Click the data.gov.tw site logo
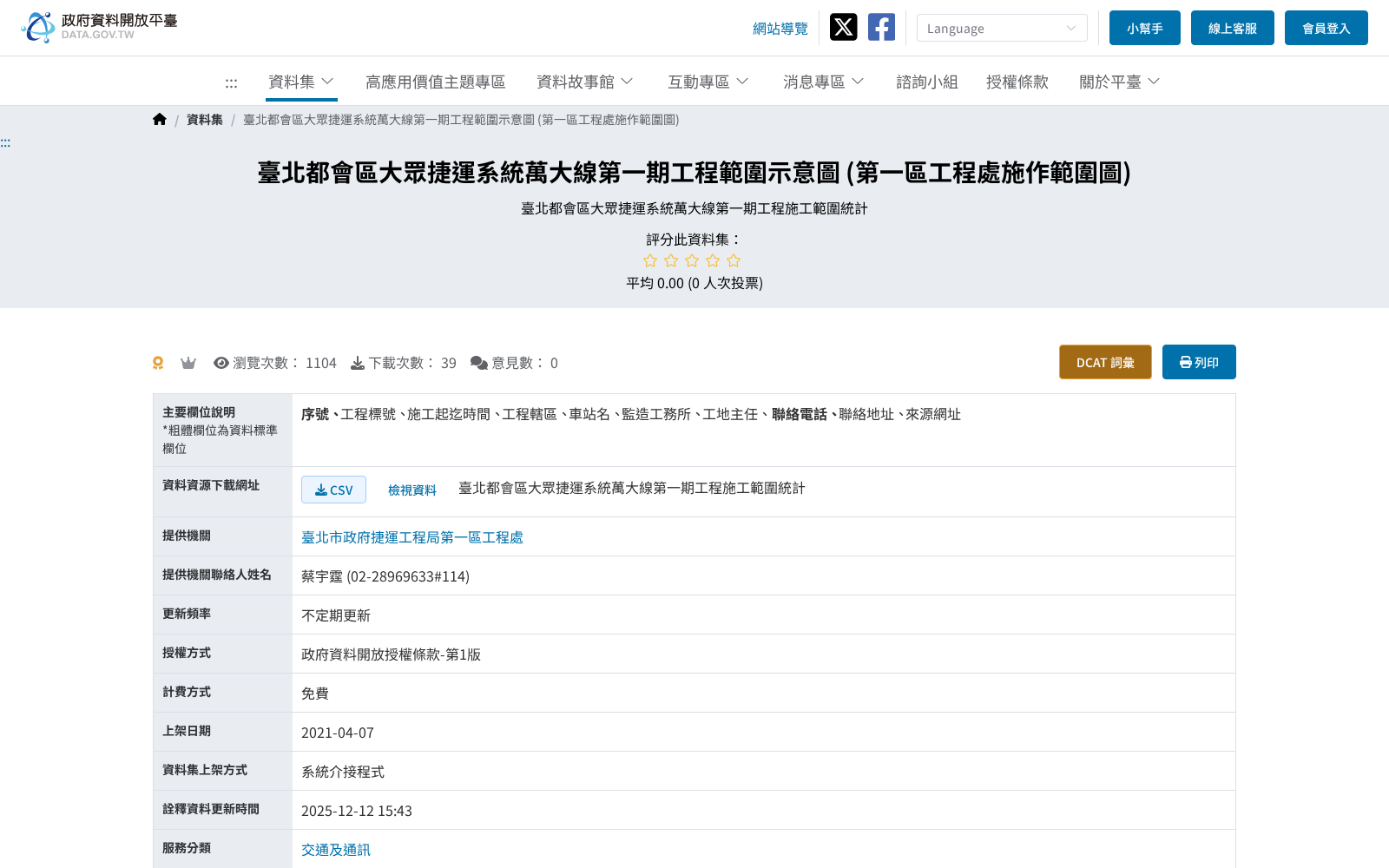 (99, 27)
